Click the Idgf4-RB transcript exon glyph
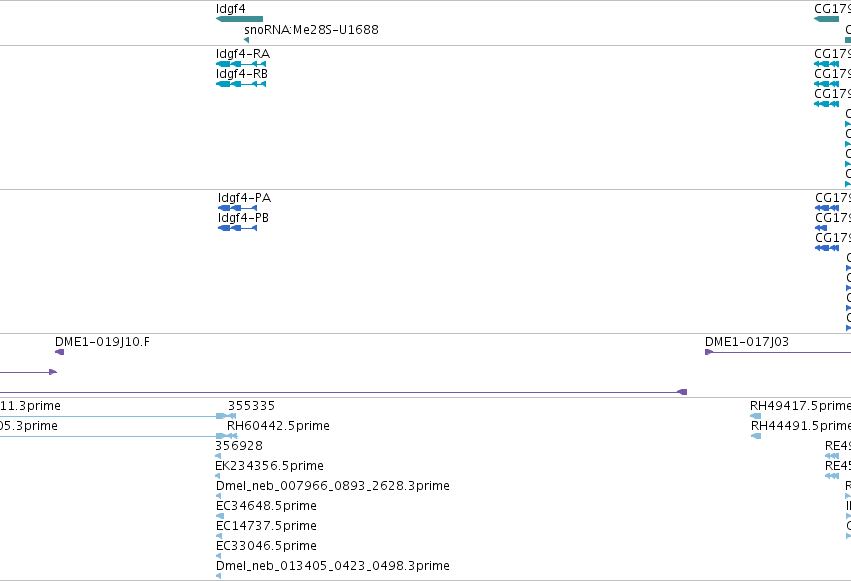This screenshot has width=851, height=581. 241,84
